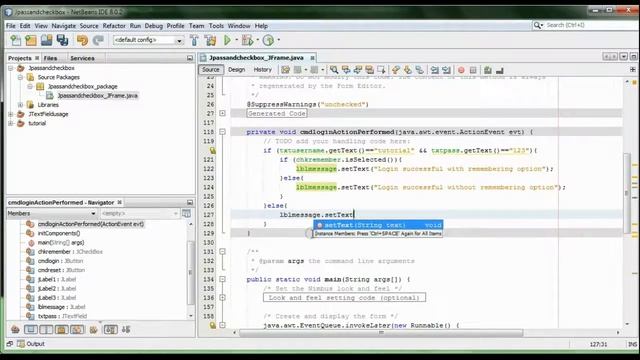Open the default config dropdown
This screenshot has width=640, height=360.
pyautogui.click(x=148, y=40)
